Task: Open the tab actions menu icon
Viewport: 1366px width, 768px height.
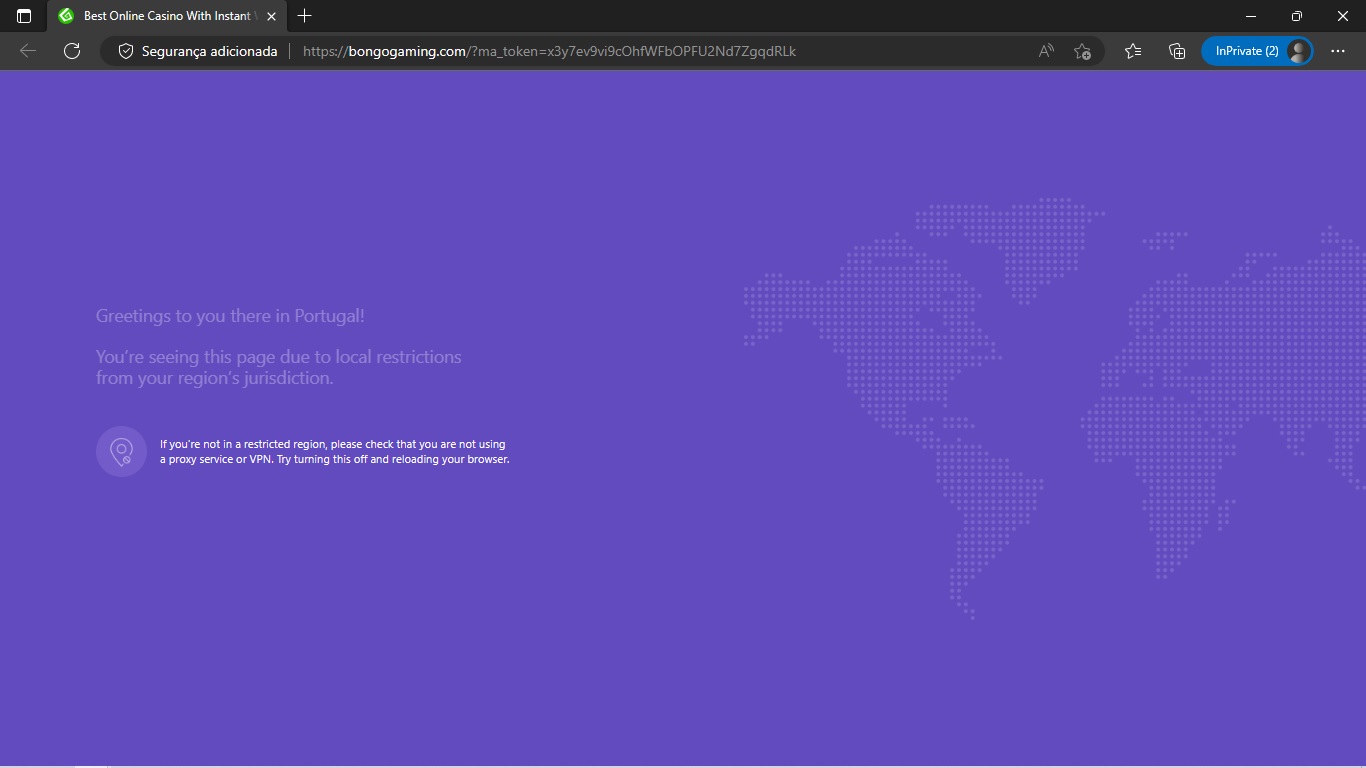Action: [x=24, y=16]
